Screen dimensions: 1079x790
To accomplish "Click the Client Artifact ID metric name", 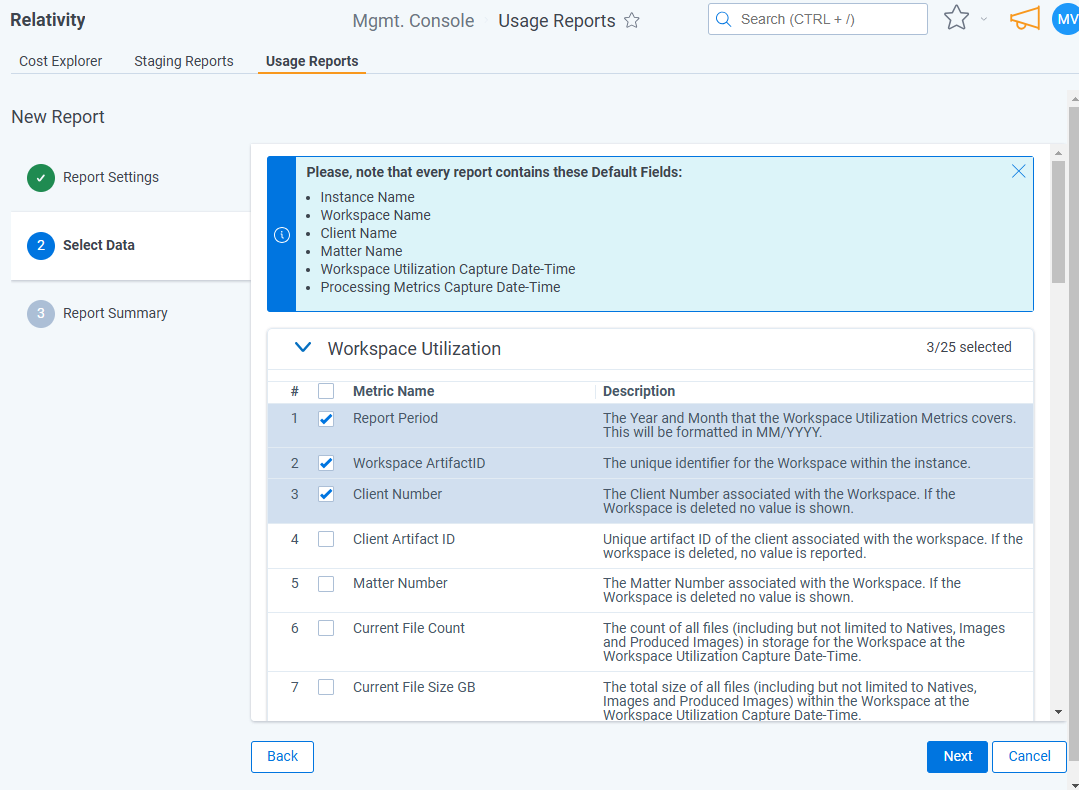I will point(404,539).
